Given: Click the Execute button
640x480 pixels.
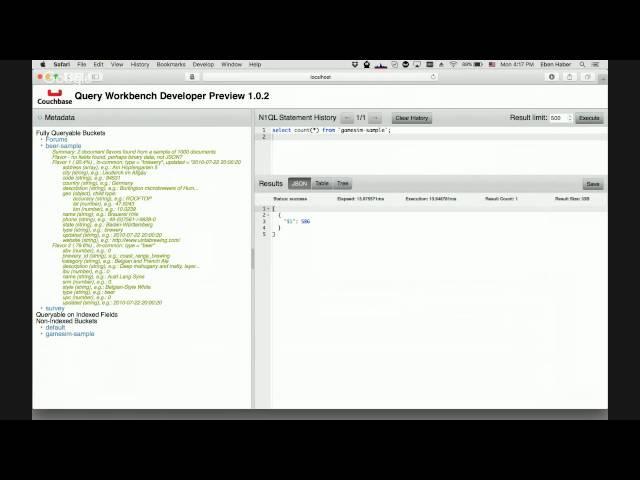Looking at the screenshot, I should [x=589, y=118].
